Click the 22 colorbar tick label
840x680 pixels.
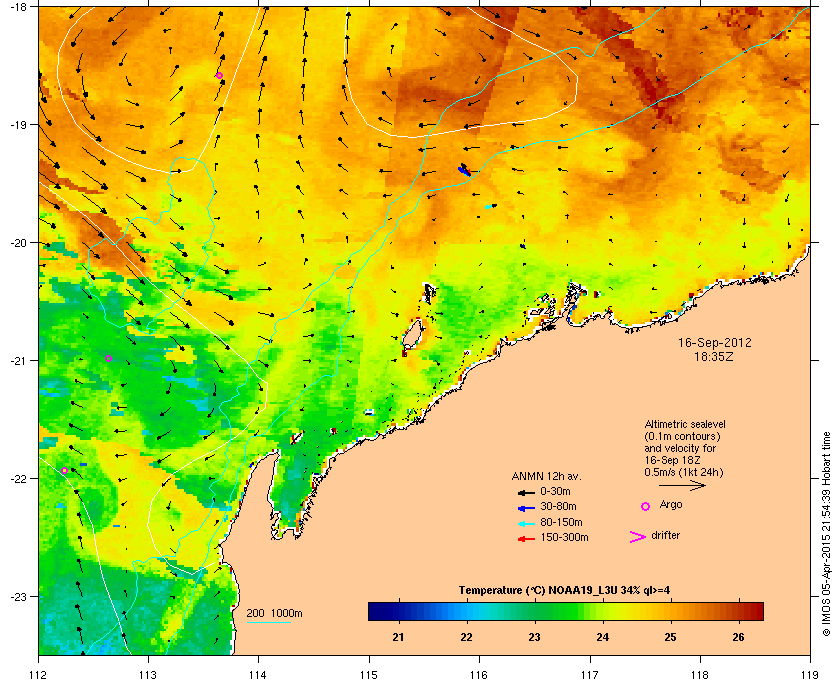(x=467, y=637)
